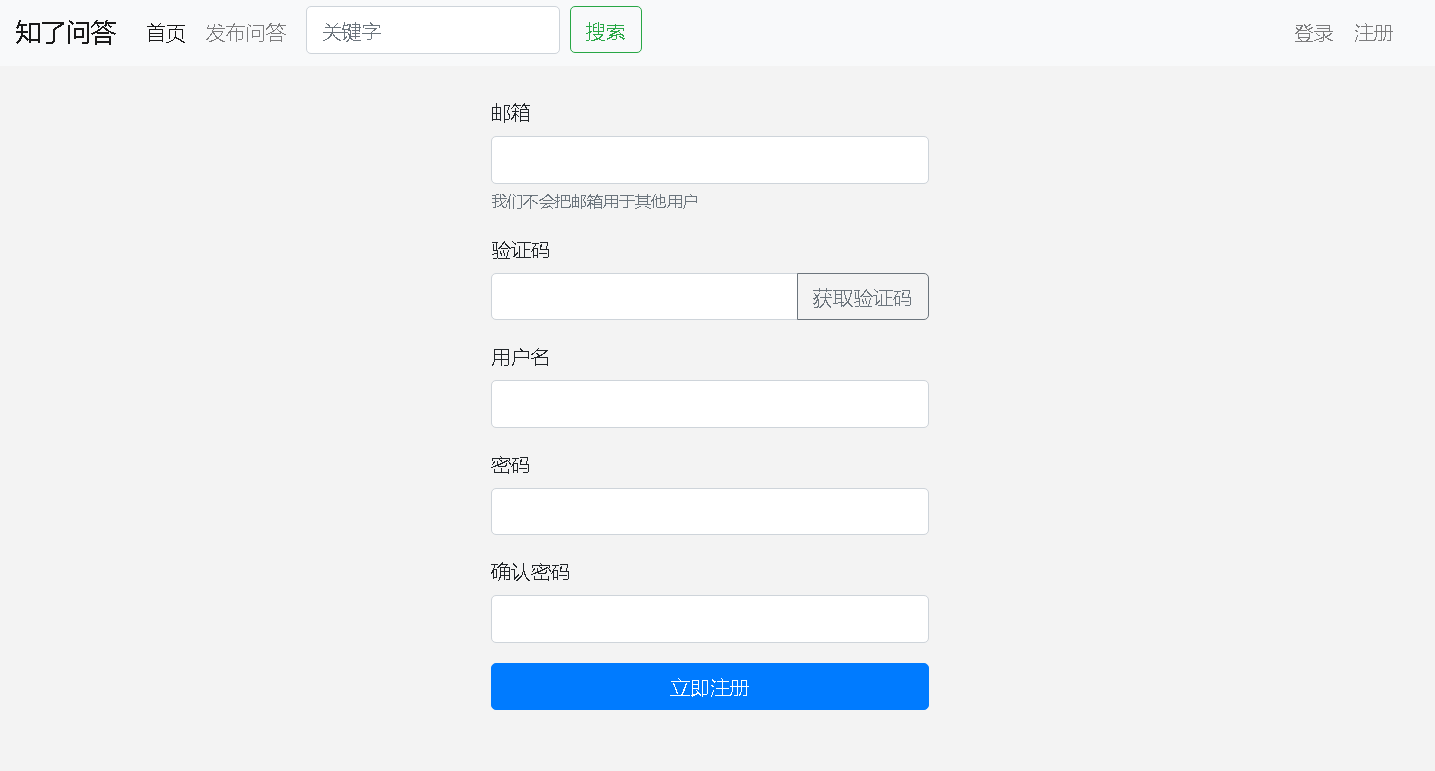Click the 确认密码 confirm password field
The height and width of the screenshot is (771, 1435).
(x=709, y=618)
